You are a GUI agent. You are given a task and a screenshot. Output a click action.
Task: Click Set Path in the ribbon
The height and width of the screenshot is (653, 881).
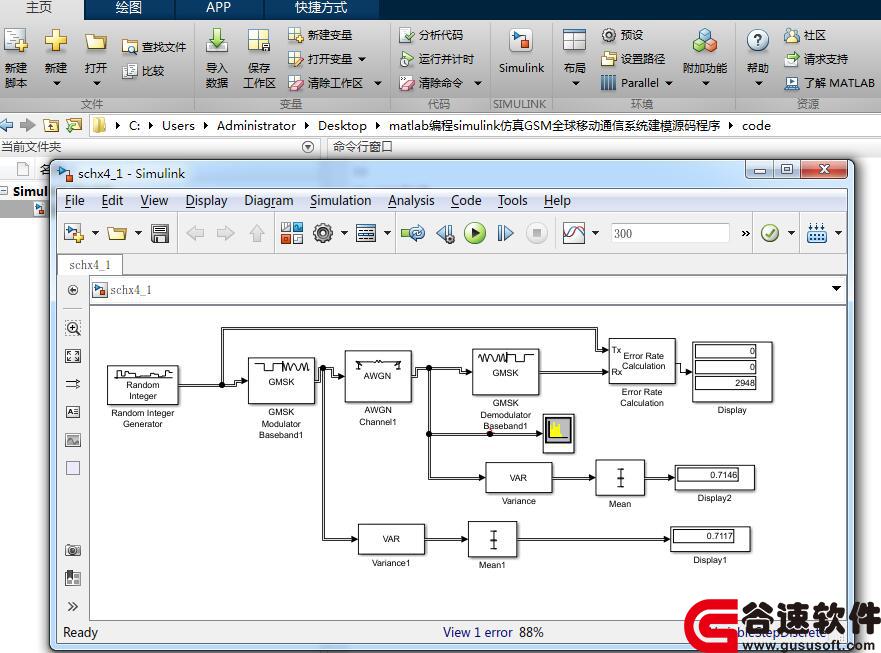(633, 58)
